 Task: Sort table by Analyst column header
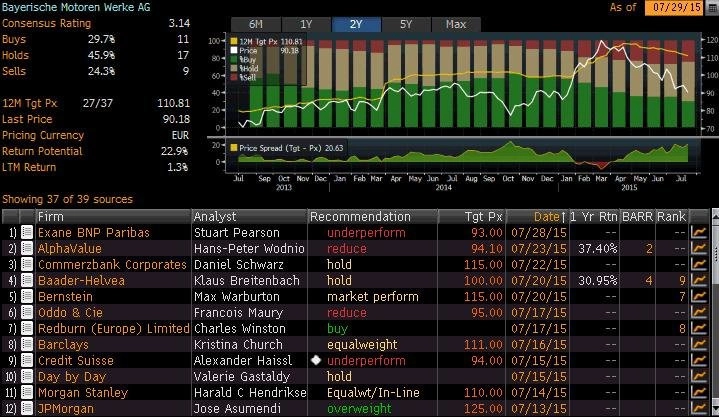point(249,217)
